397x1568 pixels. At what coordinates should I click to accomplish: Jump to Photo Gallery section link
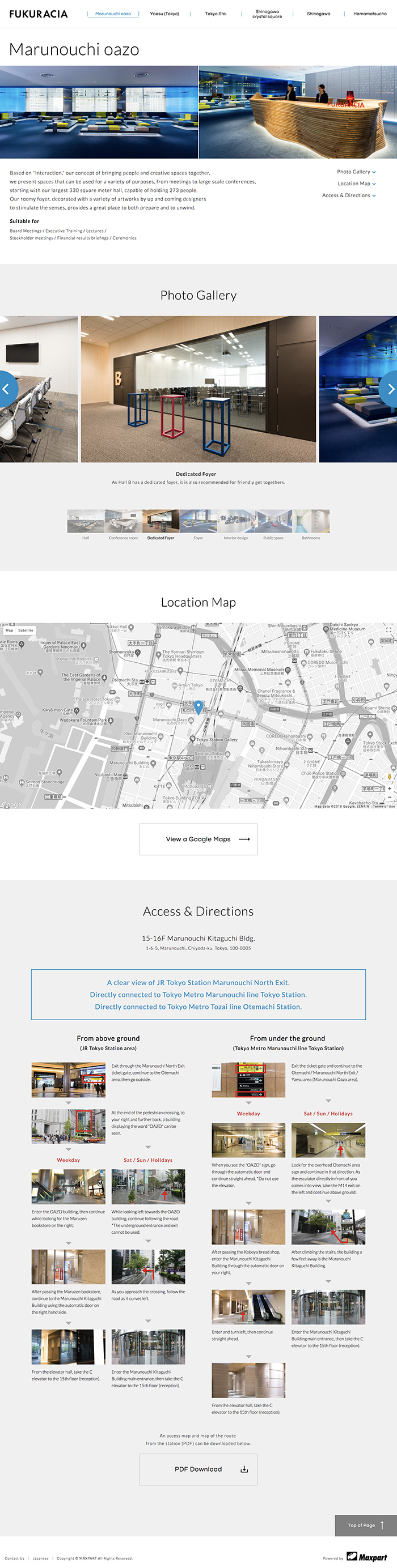click(356, 172)
